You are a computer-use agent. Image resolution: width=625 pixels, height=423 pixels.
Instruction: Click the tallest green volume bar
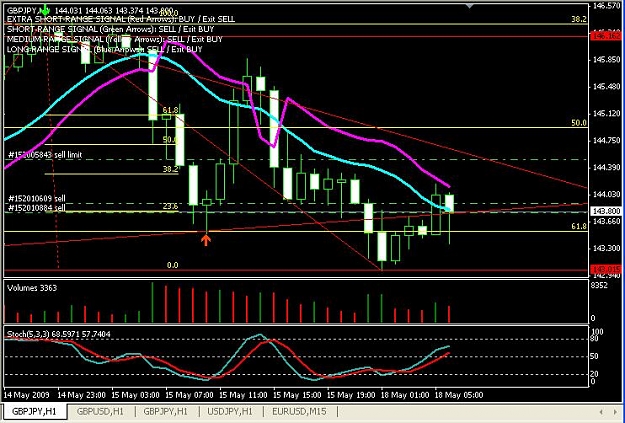152,302
